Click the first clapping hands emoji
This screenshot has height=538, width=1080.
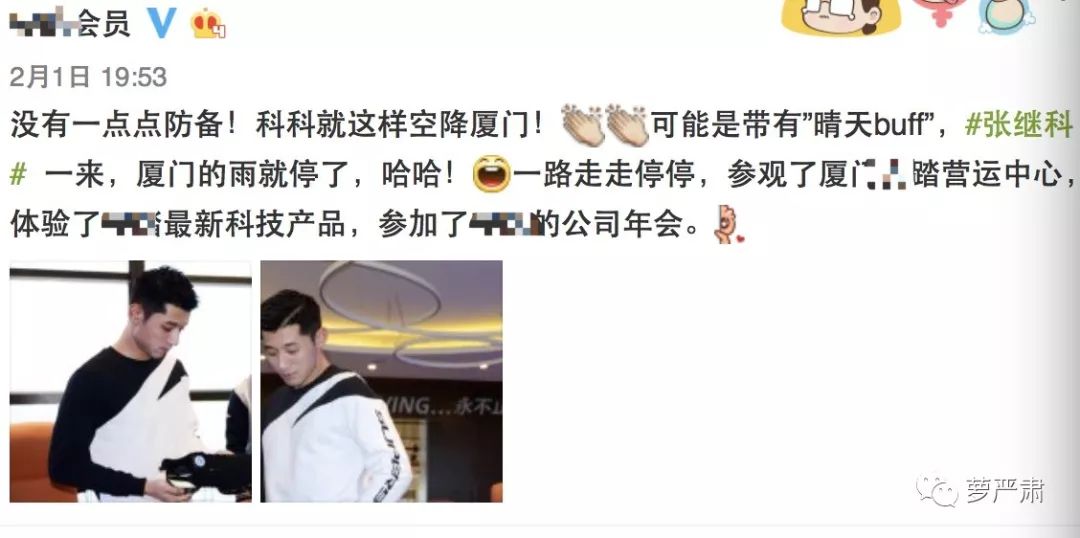[x=582, y=125]
